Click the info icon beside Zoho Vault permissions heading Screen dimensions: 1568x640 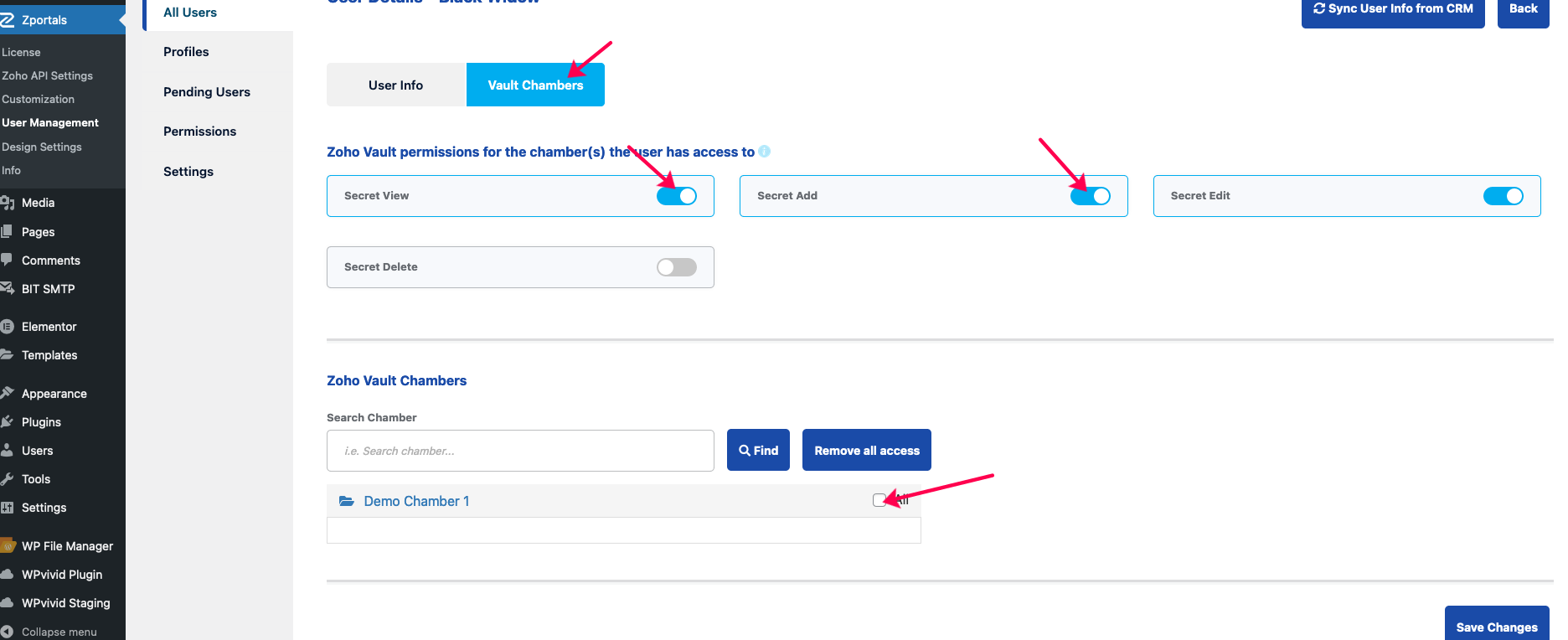coord(764,152)
